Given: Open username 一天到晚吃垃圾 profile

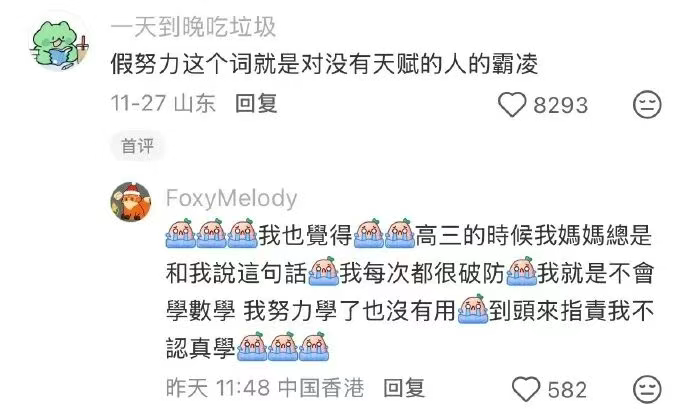Looking at the screenshot, I should click(193, 27).
